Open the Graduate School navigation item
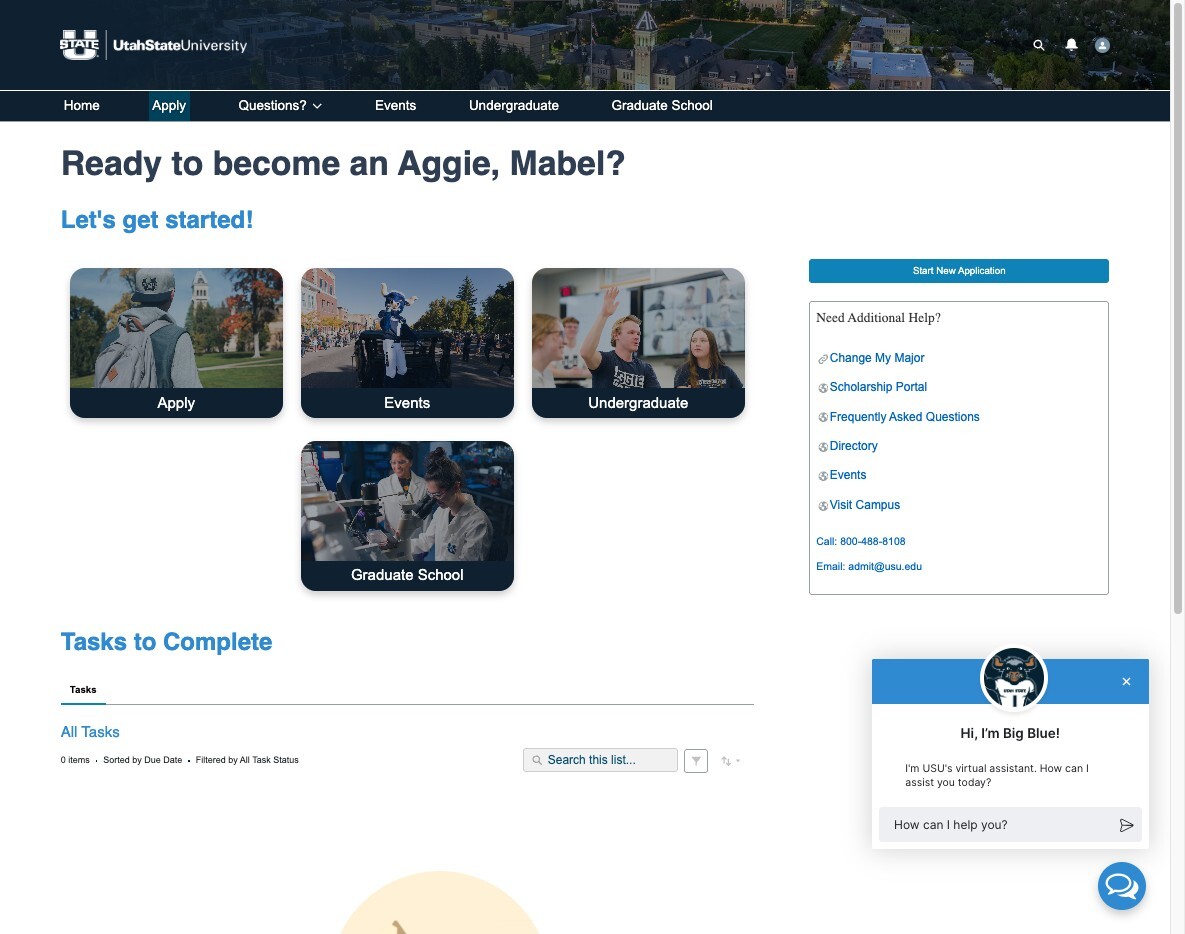 [x=661, y=105]
